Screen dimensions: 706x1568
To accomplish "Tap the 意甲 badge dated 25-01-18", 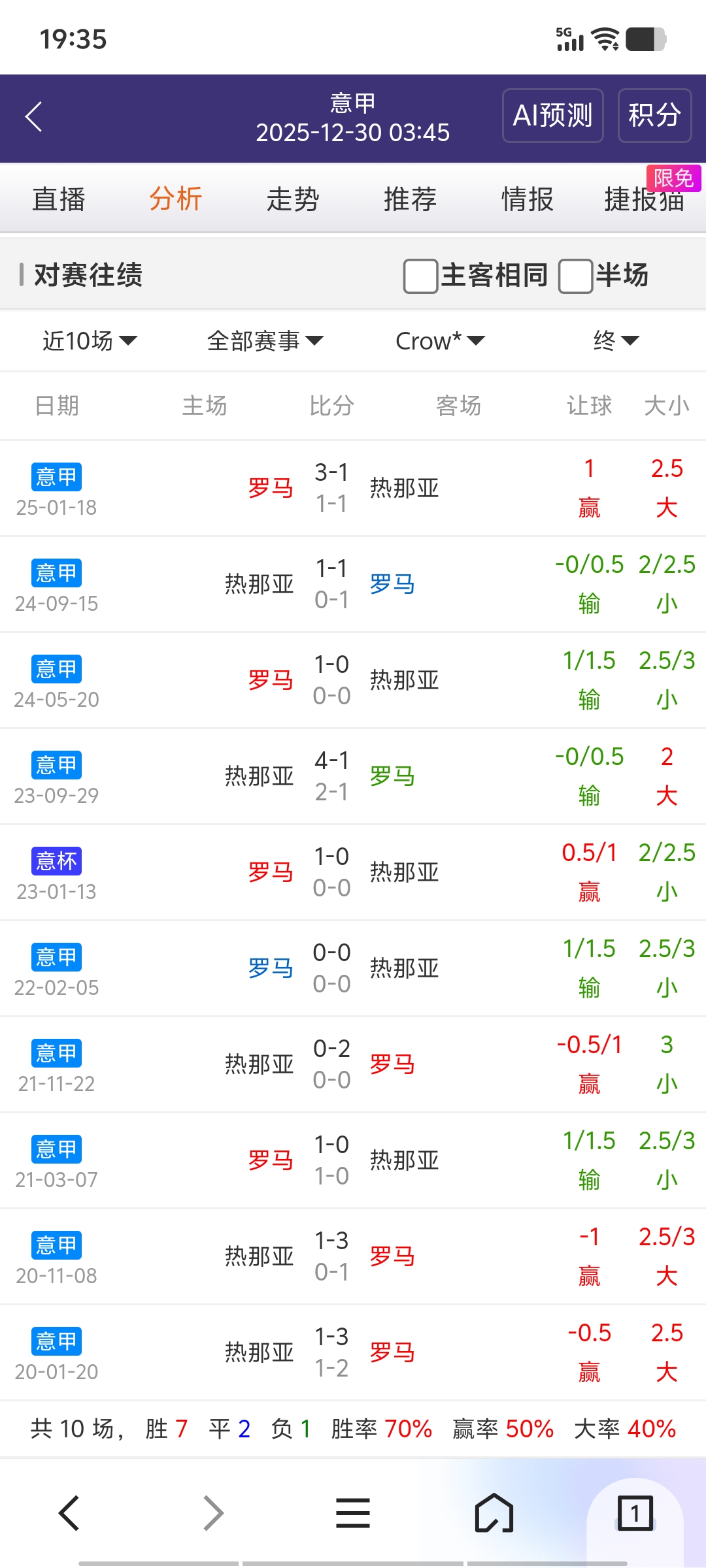I will [x=56, y=477].
